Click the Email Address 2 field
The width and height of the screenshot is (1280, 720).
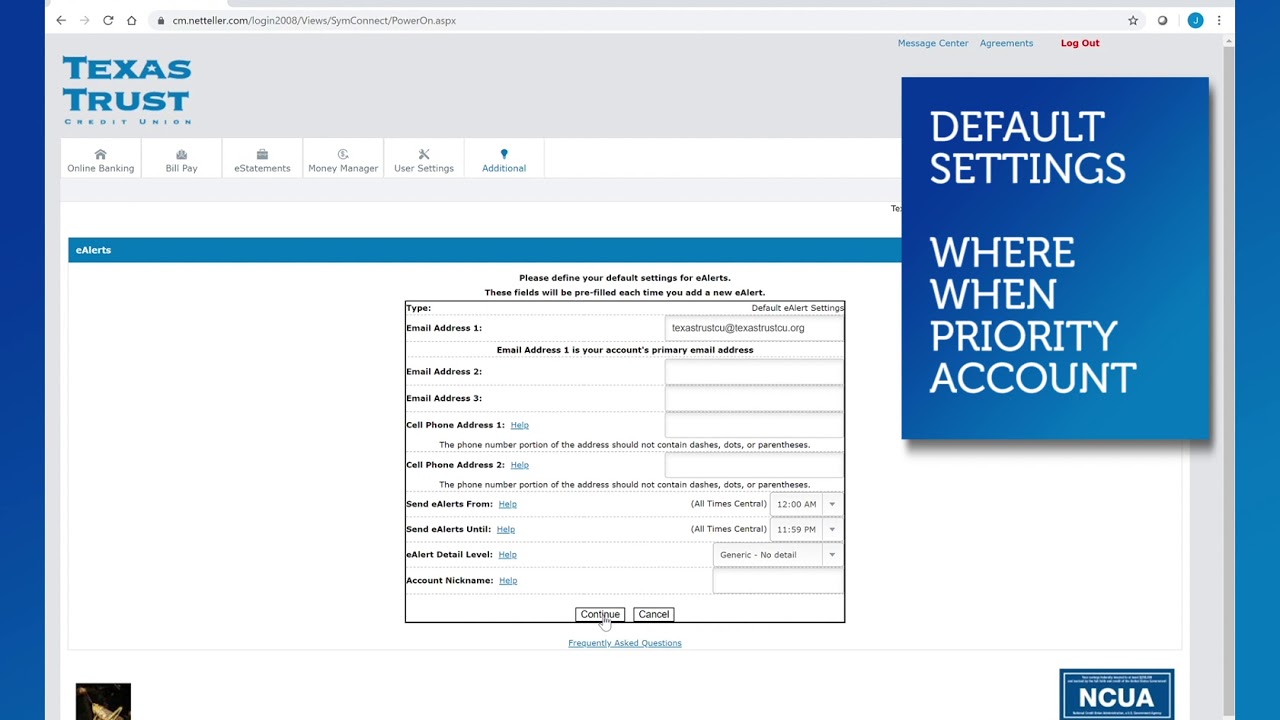tap(754, 372)
